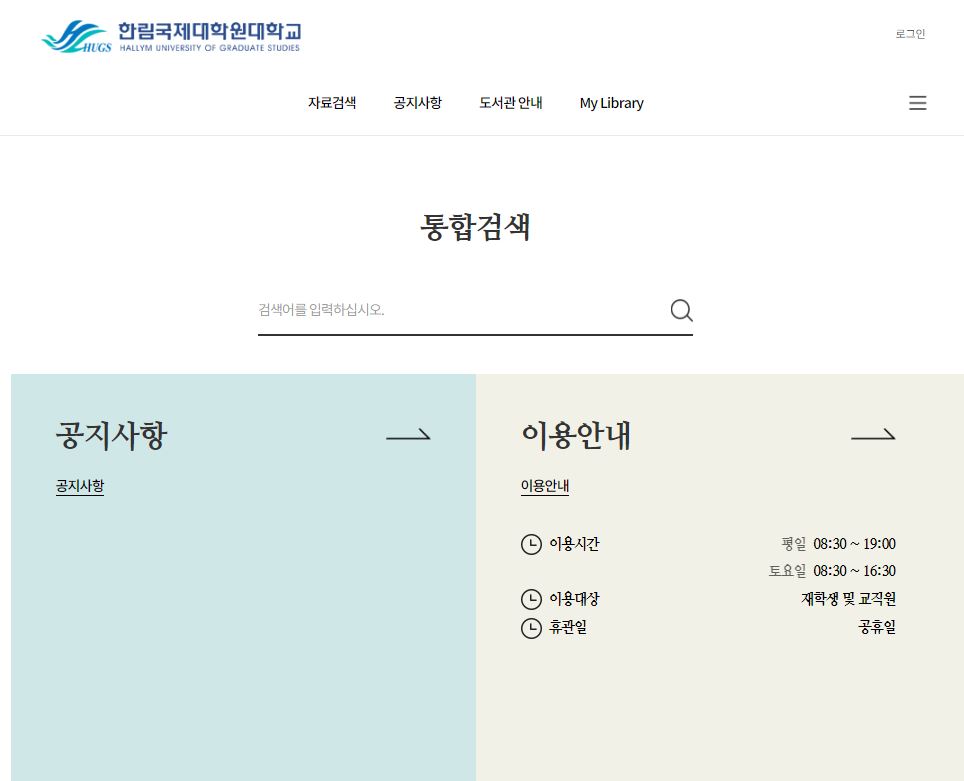
Task: Open the 자료검색 menu
Action: click(332, 103)
